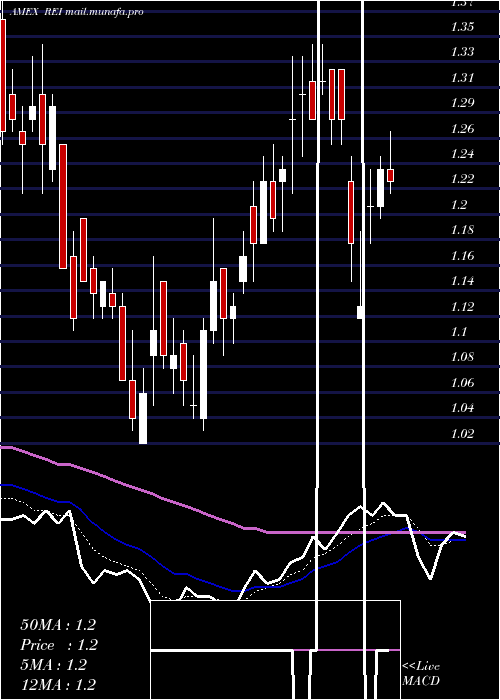Click the 1.26 price axis label

pyautogui.click(x=462, y=129)
